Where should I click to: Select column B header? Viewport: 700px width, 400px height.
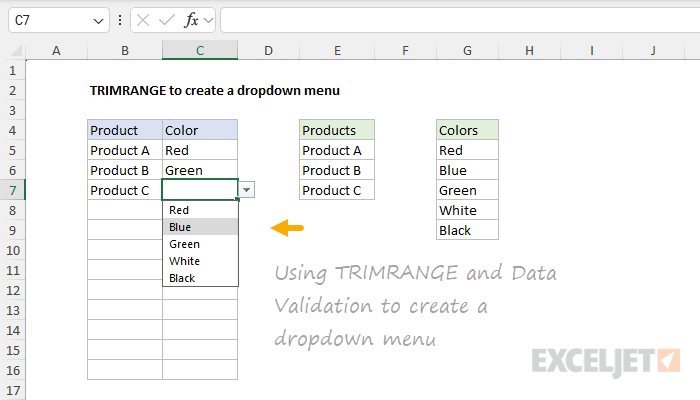(125, 50)
